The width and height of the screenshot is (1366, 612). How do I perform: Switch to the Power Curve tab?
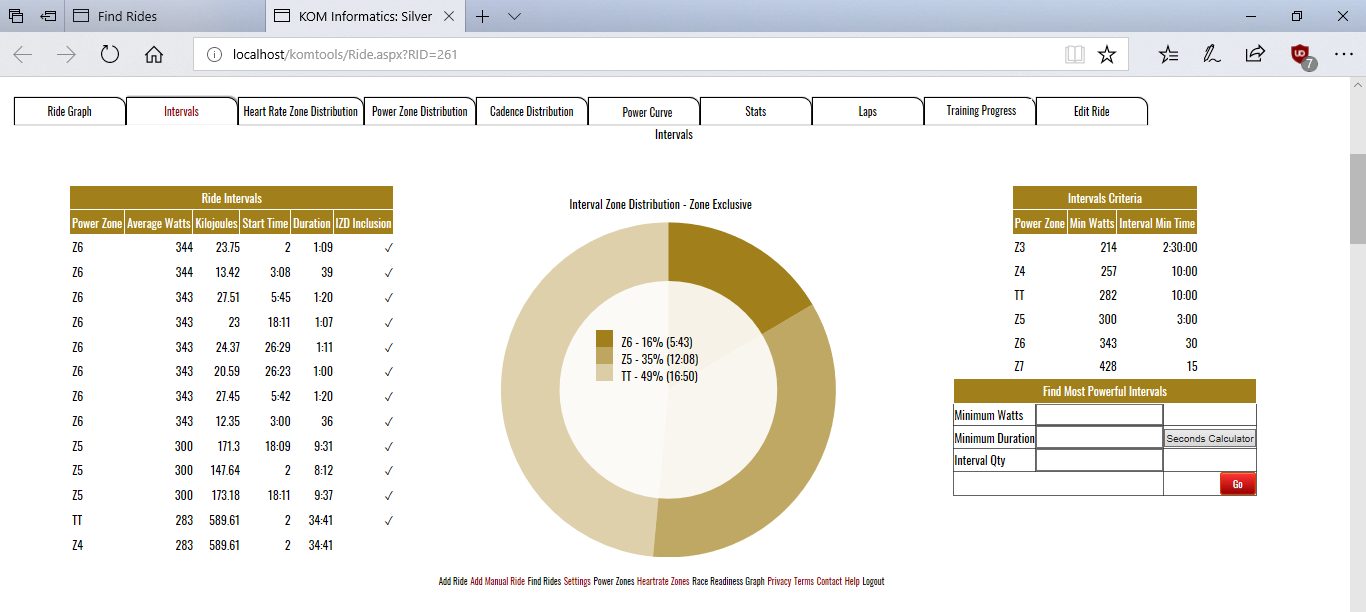point(646,112)
